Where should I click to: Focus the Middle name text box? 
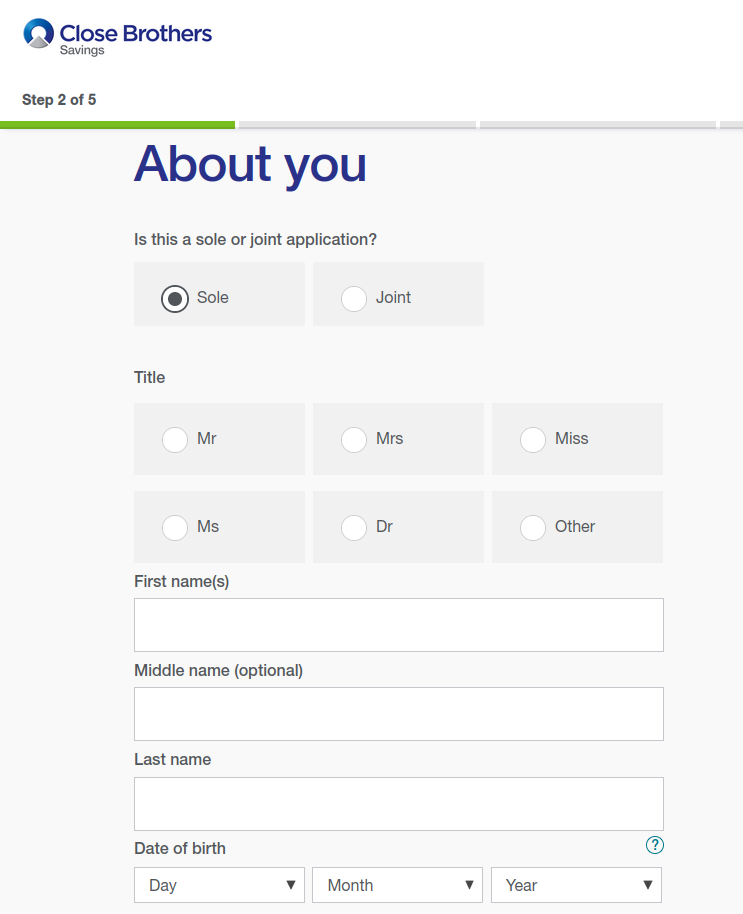398,714
